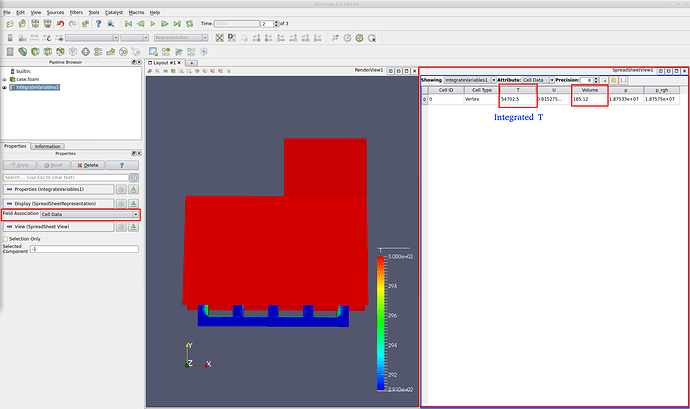
Task: Enable the Selection Only checkbox
Action: tap(5, 239)
